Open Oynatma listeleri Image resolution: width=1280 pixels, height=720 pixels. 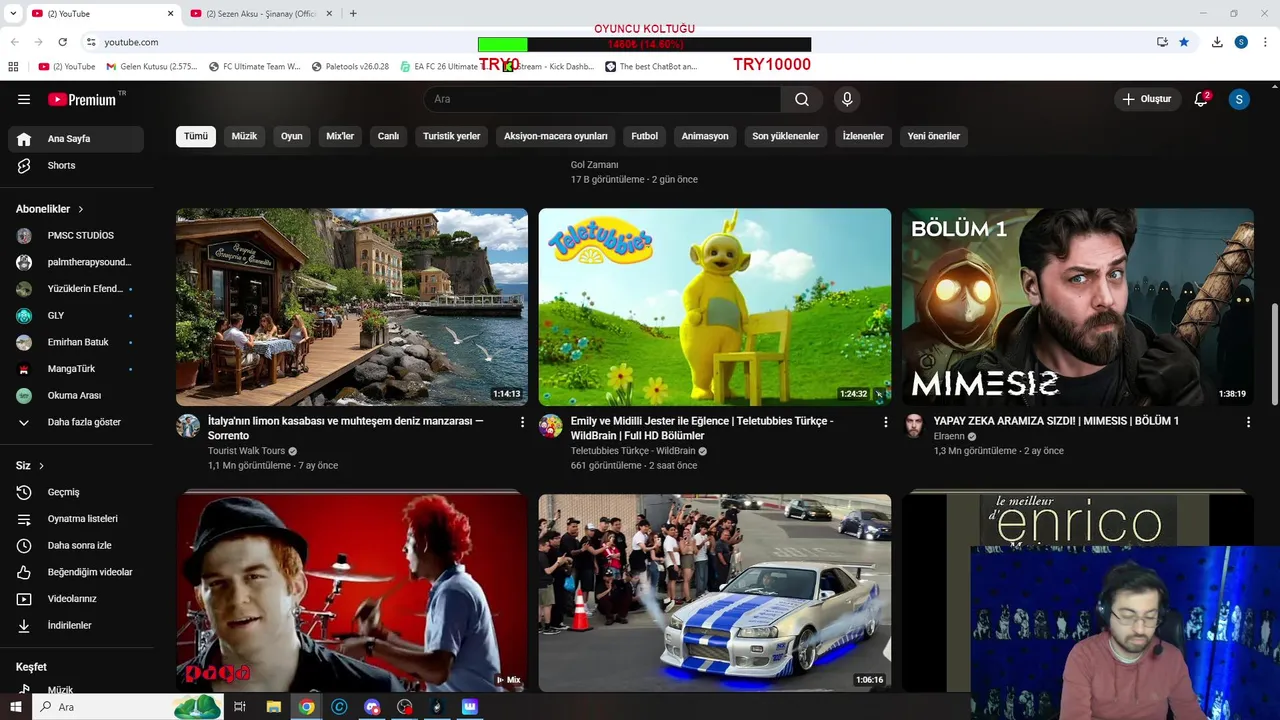point(76,519)
